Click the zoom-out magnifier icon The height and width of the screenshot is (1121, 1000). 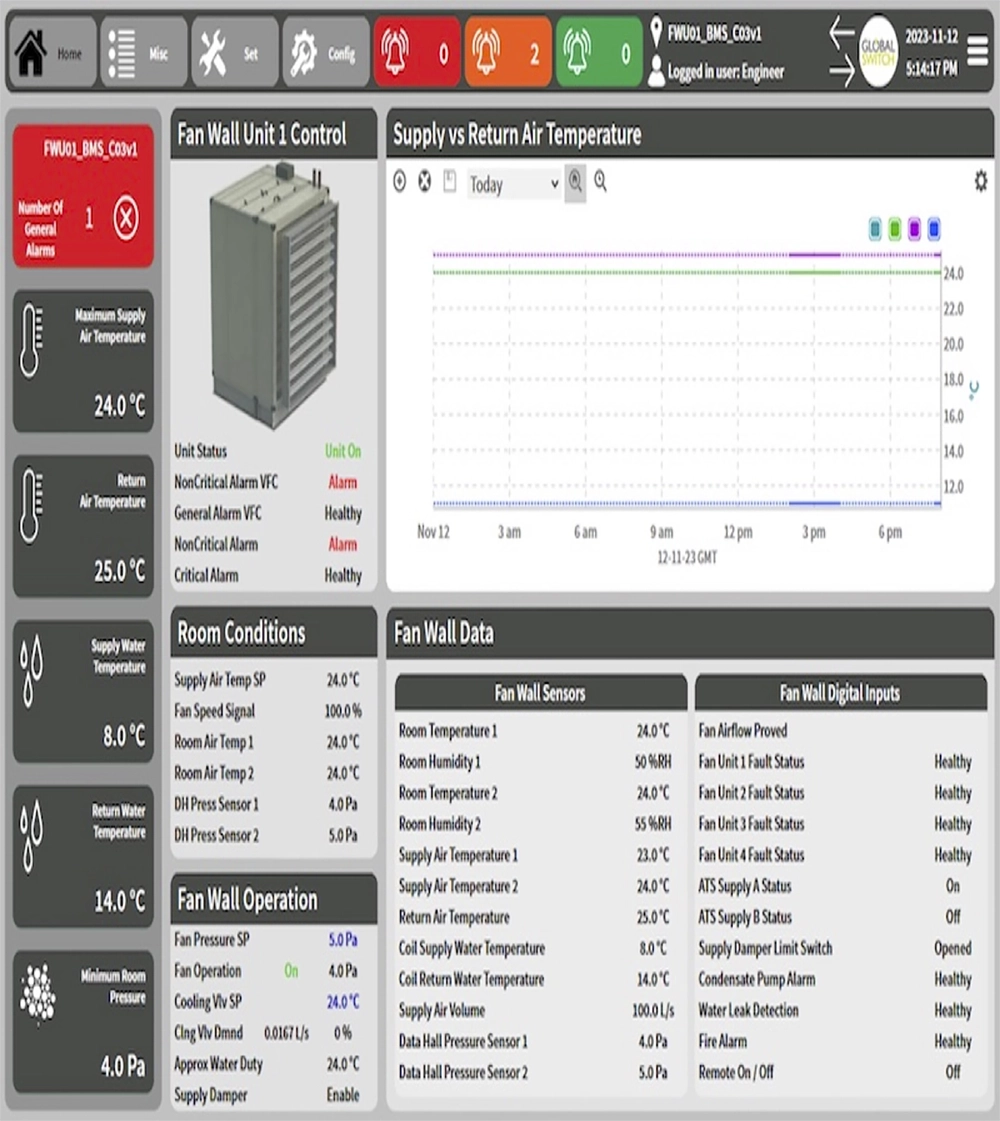(600, 182)
